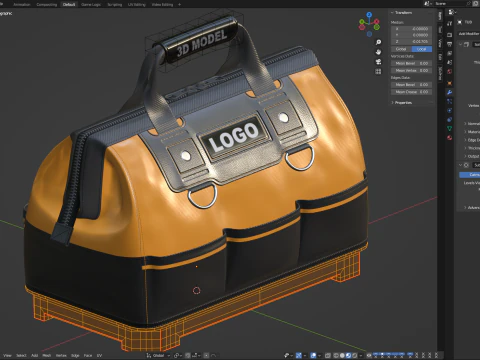Screen dimensions: 480x360
Task: Click the green Y axis on gizmo
Action: (x=361, y=22)
